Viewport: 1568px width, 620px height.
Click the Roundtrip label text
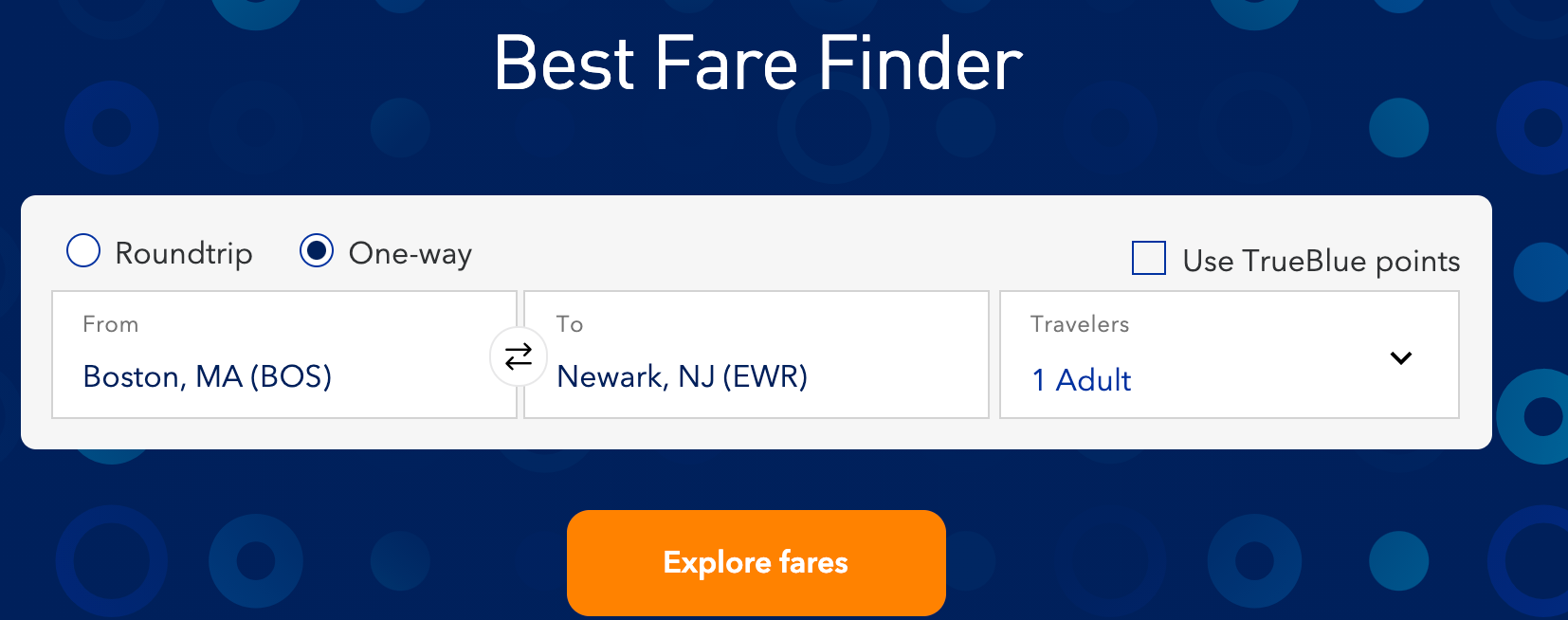point(184,253)
